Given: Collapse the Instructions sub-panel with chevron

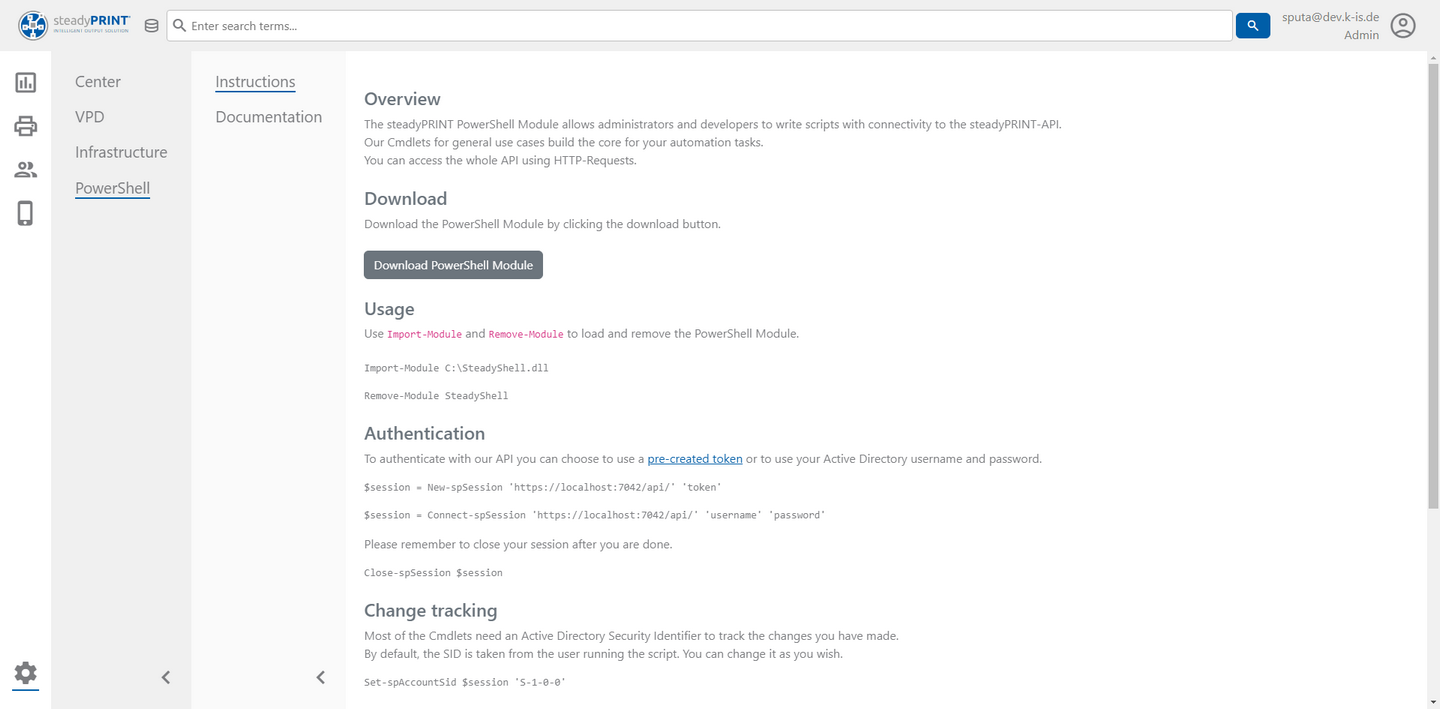Looking at the screenshot, I should pos(321,677).
